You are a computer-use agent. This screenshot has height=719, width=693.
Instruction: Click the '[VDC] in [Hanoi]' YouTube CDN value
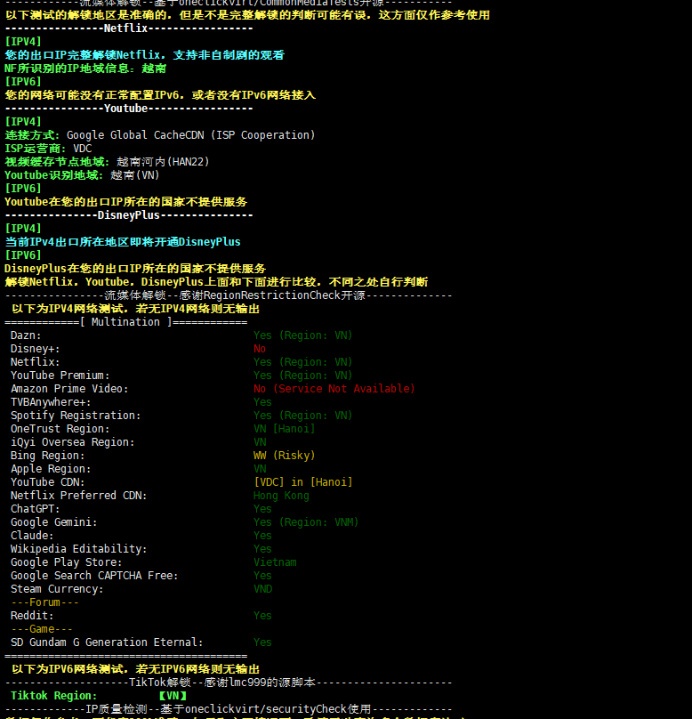click(x=303, y=482)
